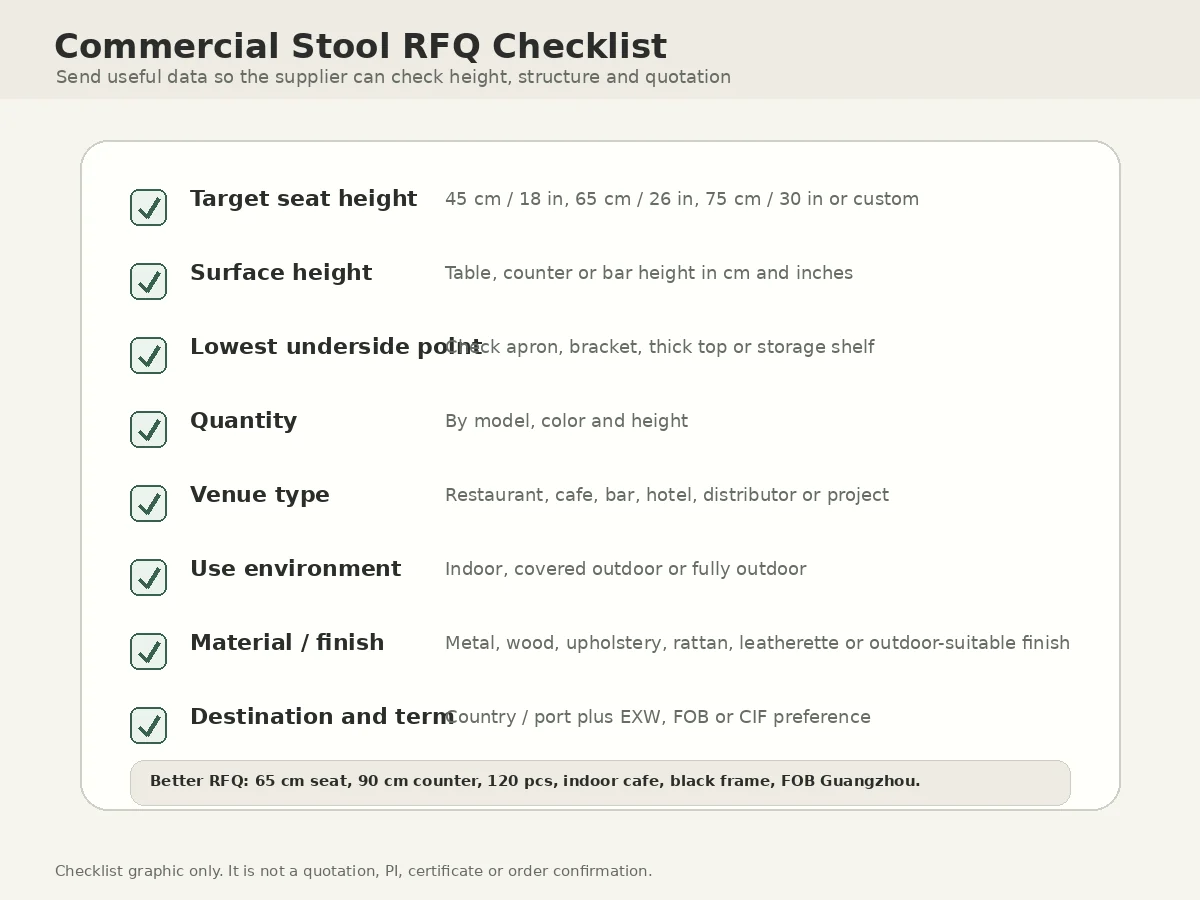Click 'By model, color and height' text
The image size is (1200, 900).
(566, 421)
